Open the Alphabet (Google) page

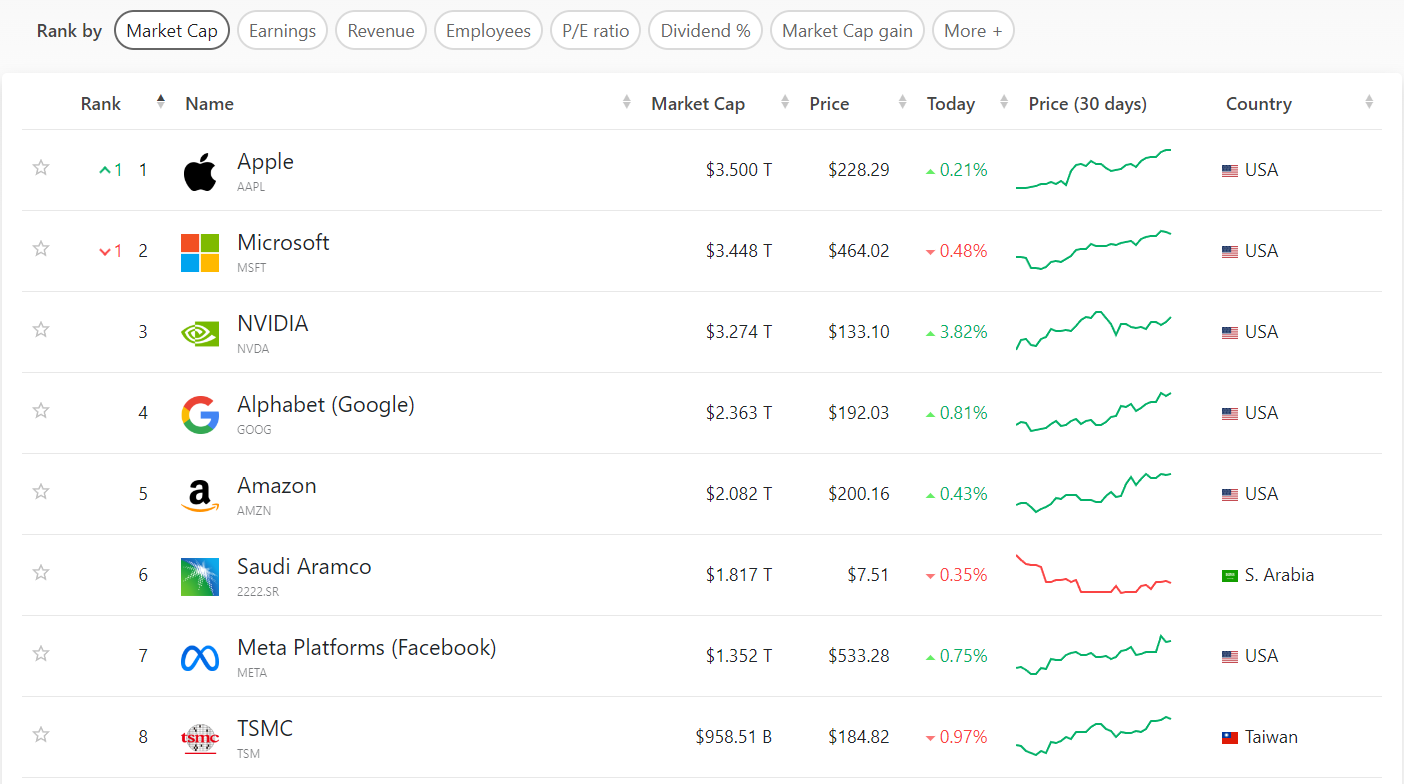tap(326, 405)
